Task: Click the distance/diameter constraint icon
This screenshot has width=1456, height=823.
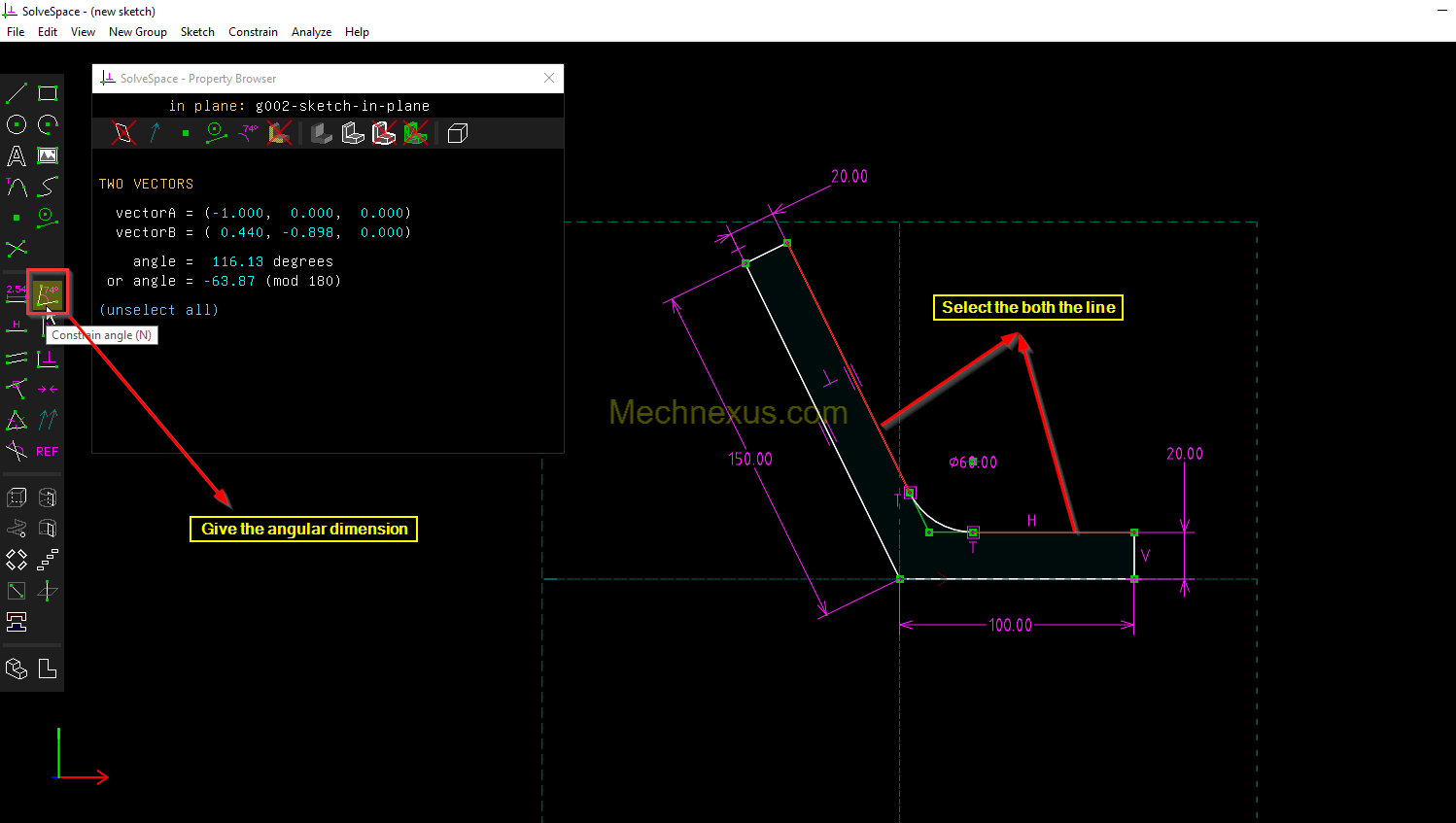Action: pyautogui.click(x=17, y=294)
